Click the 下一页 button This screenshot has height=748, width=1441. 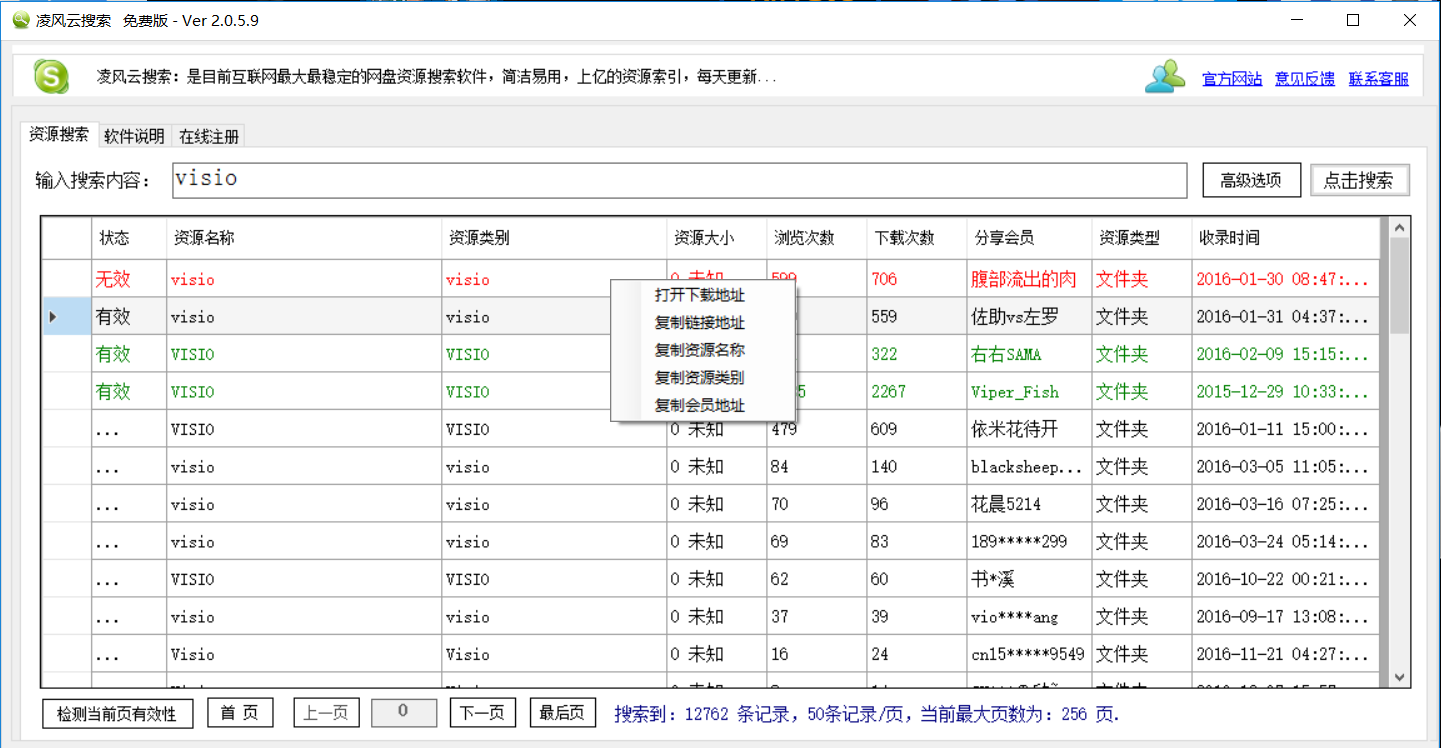483,713
